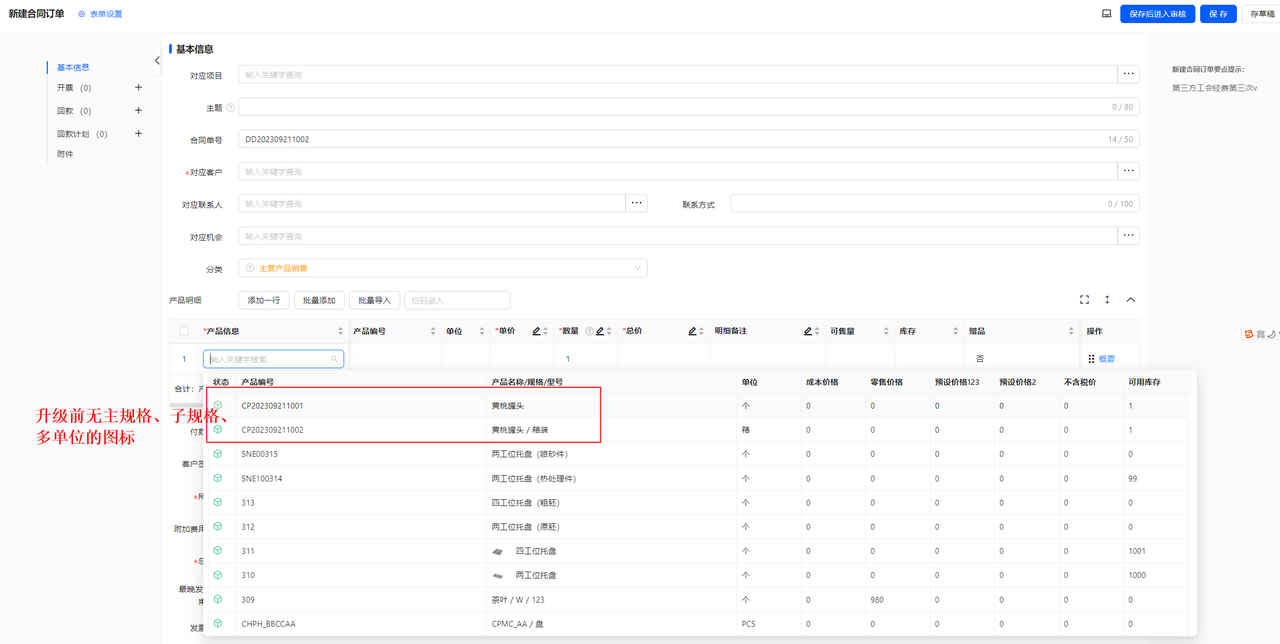Click status cube icon for CP202309211001
Image resolution: width=1280 pixels, height=644 pixels.
[x=218, y=405]
